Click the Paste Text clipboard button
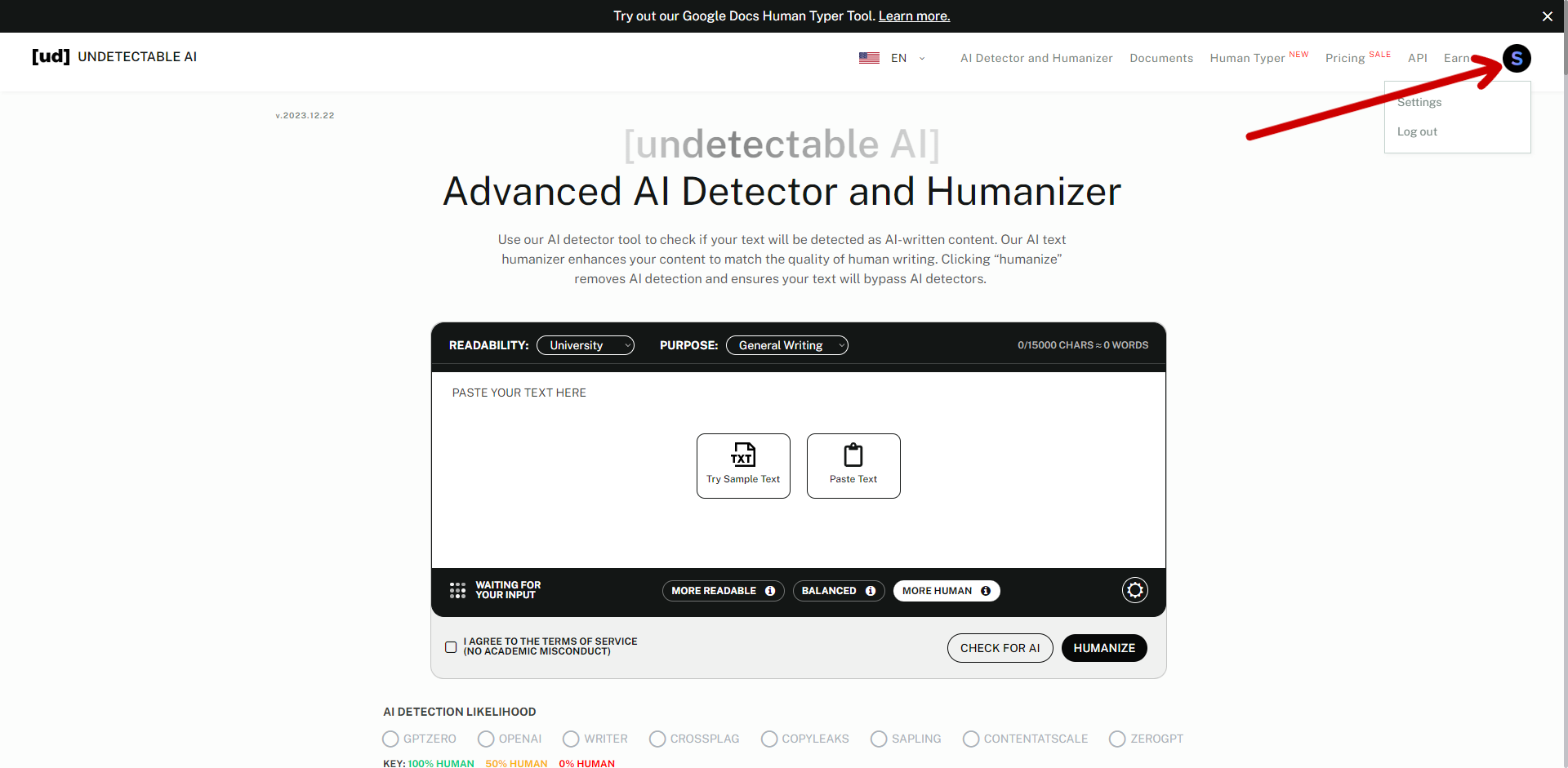This screenshot has height=768, width=1568. click(x=853, y=466)
